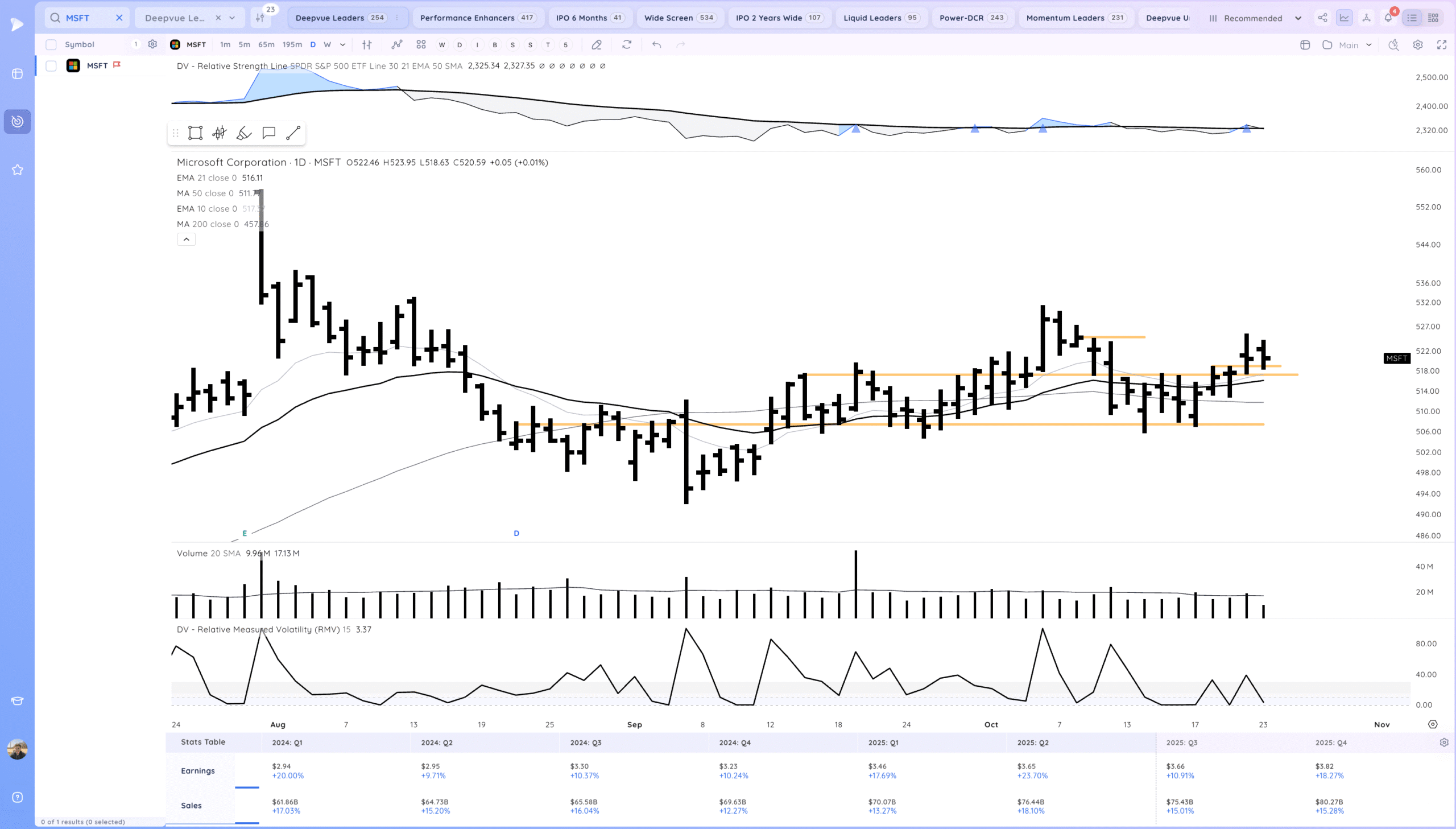Select the rectangle drawing tool
1456x829 pixels.
click(x=195, y=133)
